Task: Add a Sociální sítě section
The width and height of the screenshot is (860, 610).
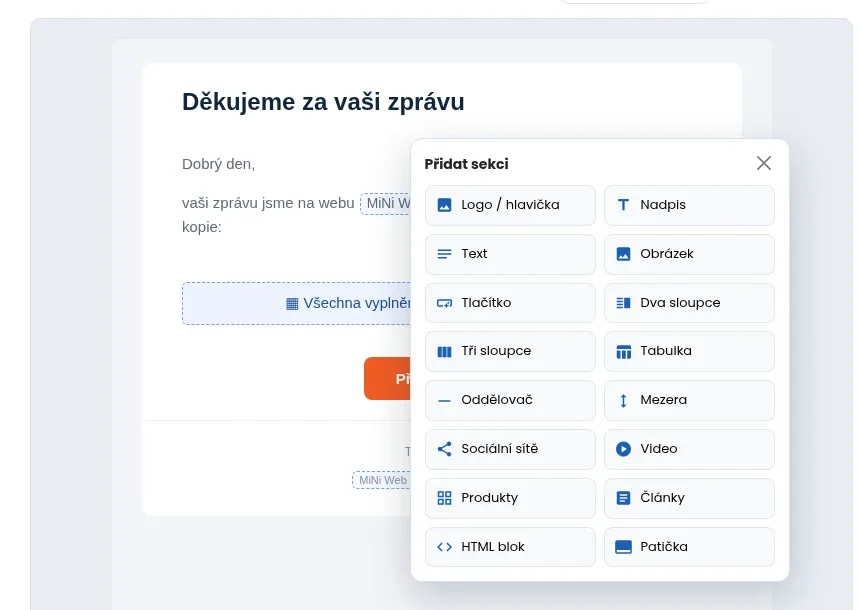Action: pyautogui.click(x=510, y=449)
